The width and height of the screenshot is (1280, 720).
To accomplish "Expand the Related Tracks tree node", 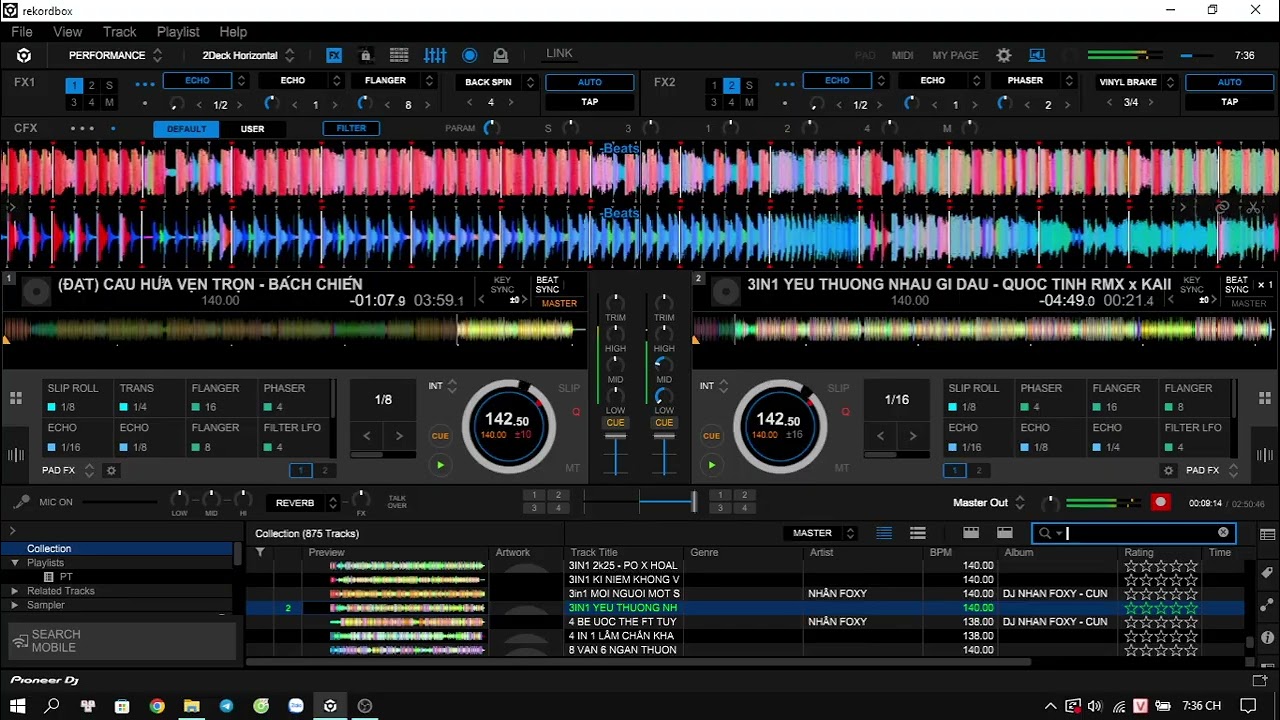I will tap(15, 591).
